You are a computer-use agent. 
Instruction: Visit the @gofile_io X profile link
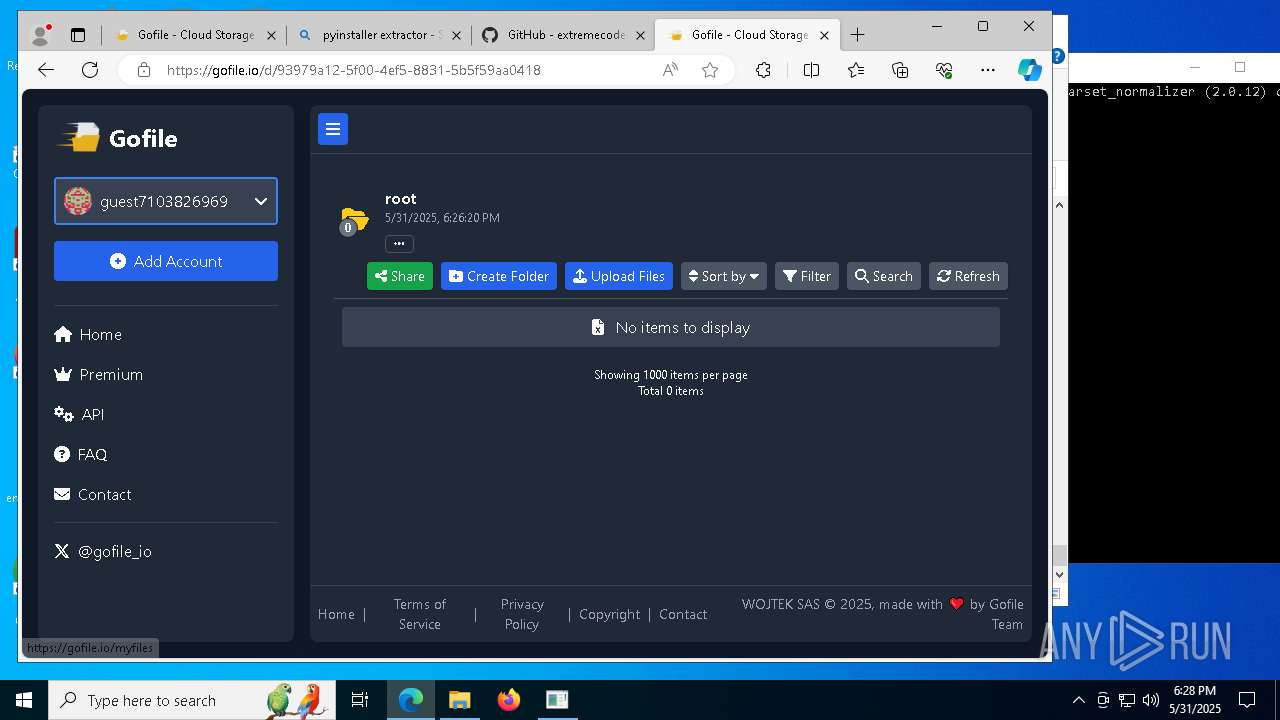(x=103, y=551)
